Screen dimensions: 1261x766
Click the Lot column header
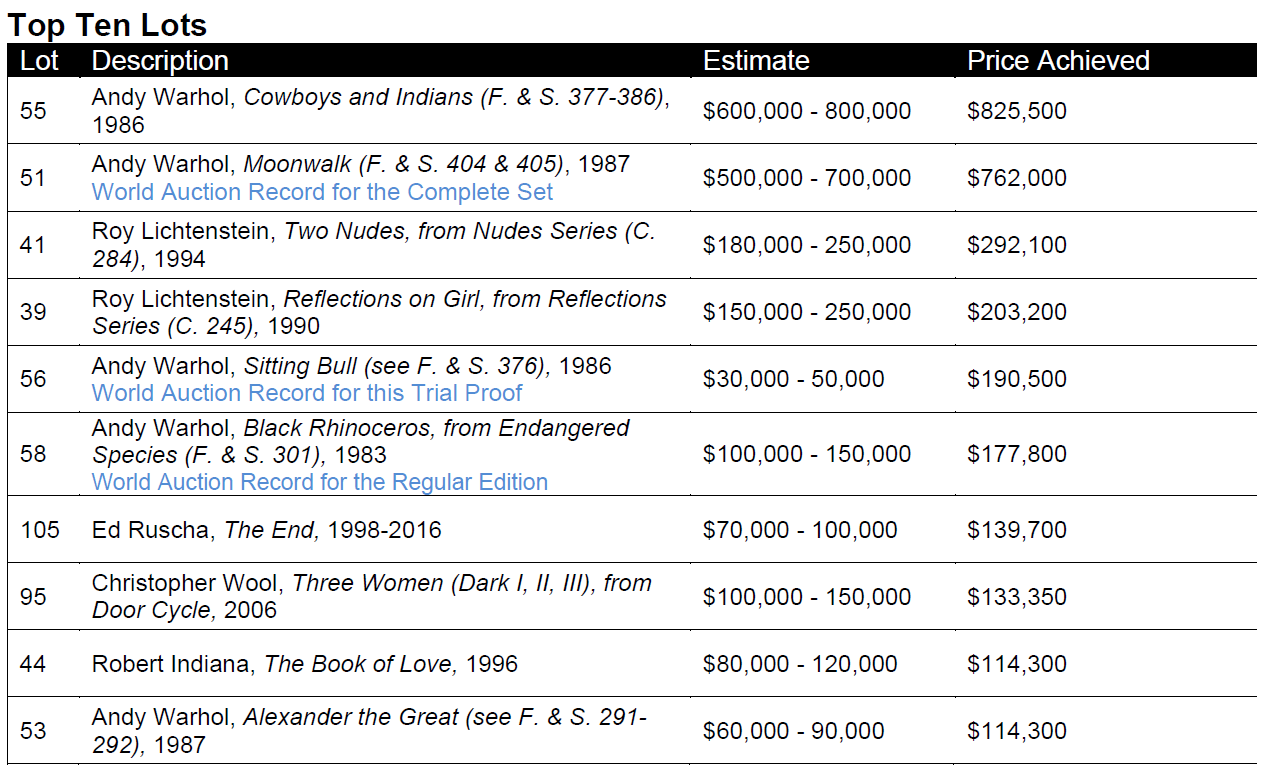click(40, 61)
